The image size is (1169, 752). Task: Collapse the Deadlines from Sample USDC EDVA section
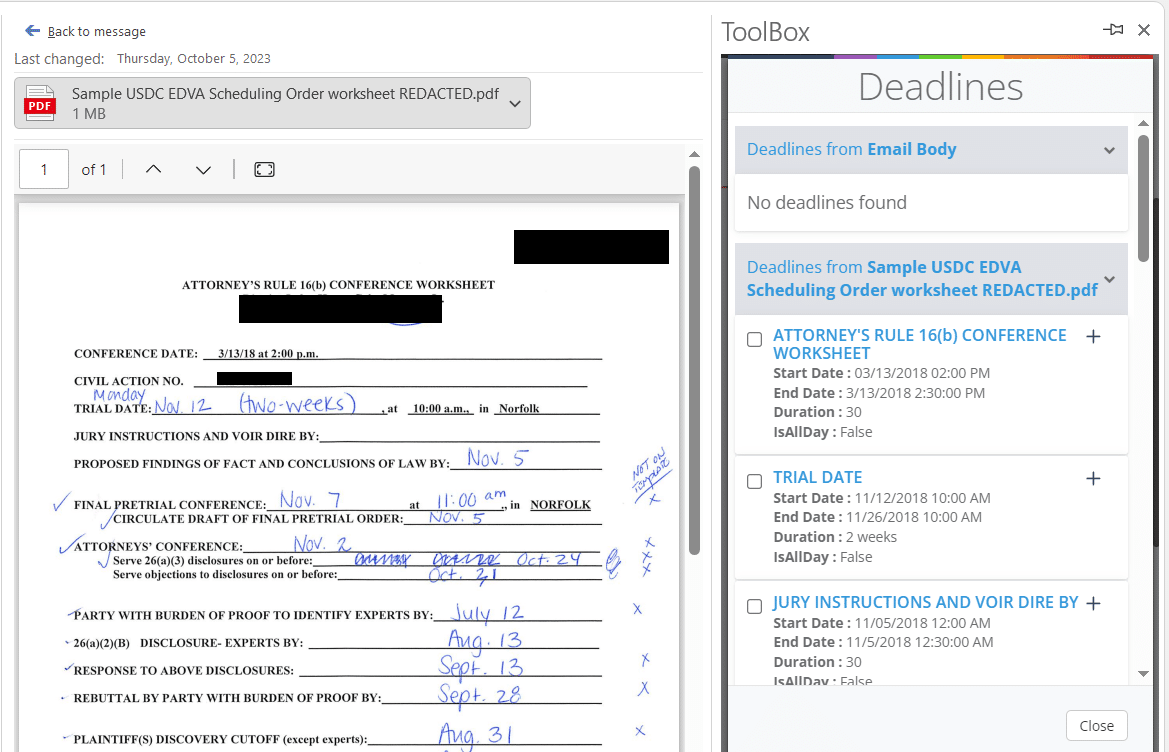tap(1108, 279)
